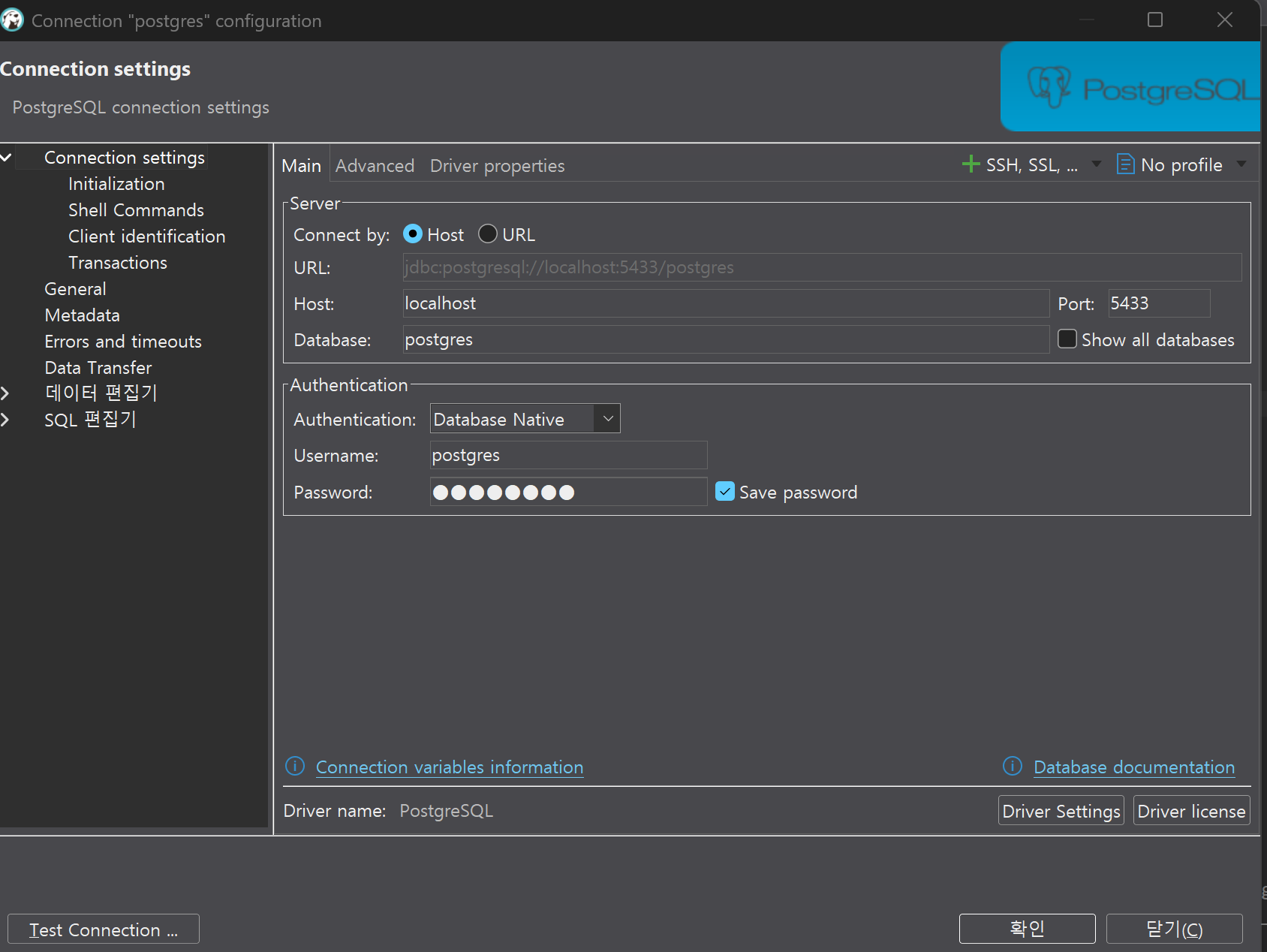Select Initialization in the settings tree

point(116,184)
